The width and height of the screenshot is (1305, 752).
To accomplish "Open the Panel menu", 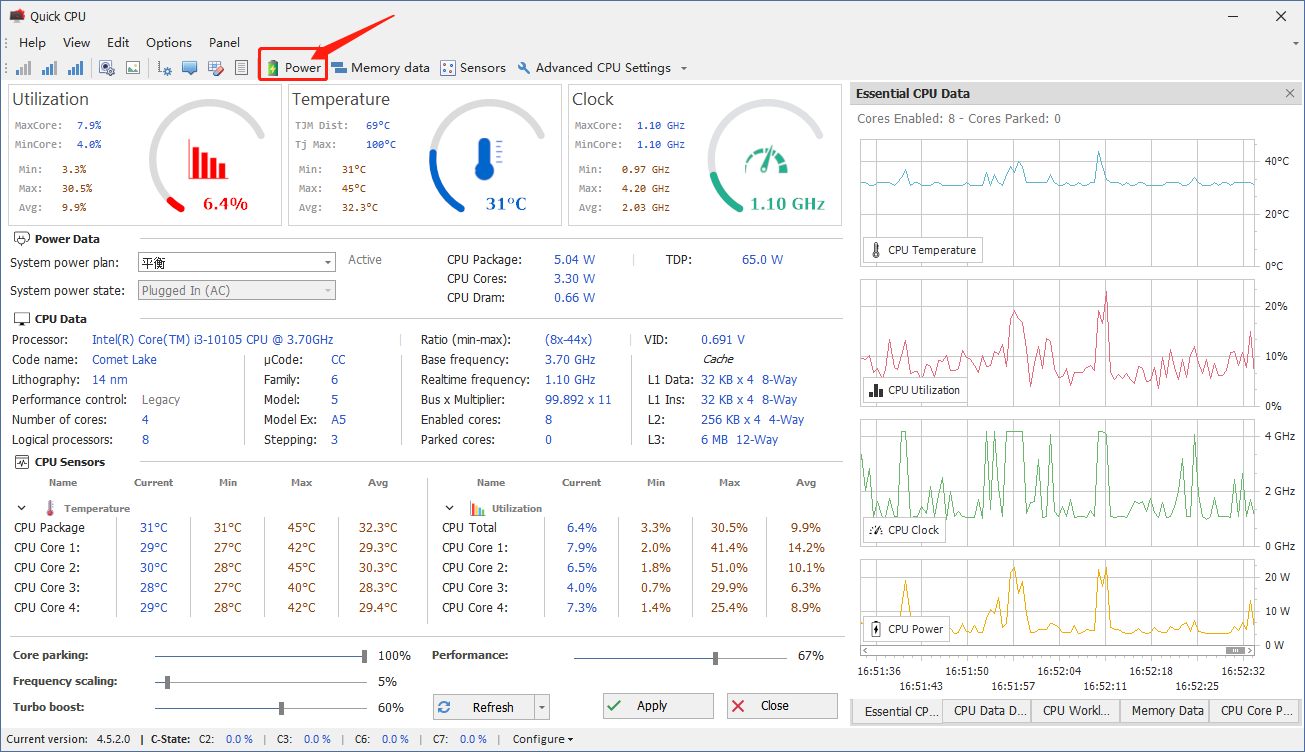I will click(x=224, y=42).
